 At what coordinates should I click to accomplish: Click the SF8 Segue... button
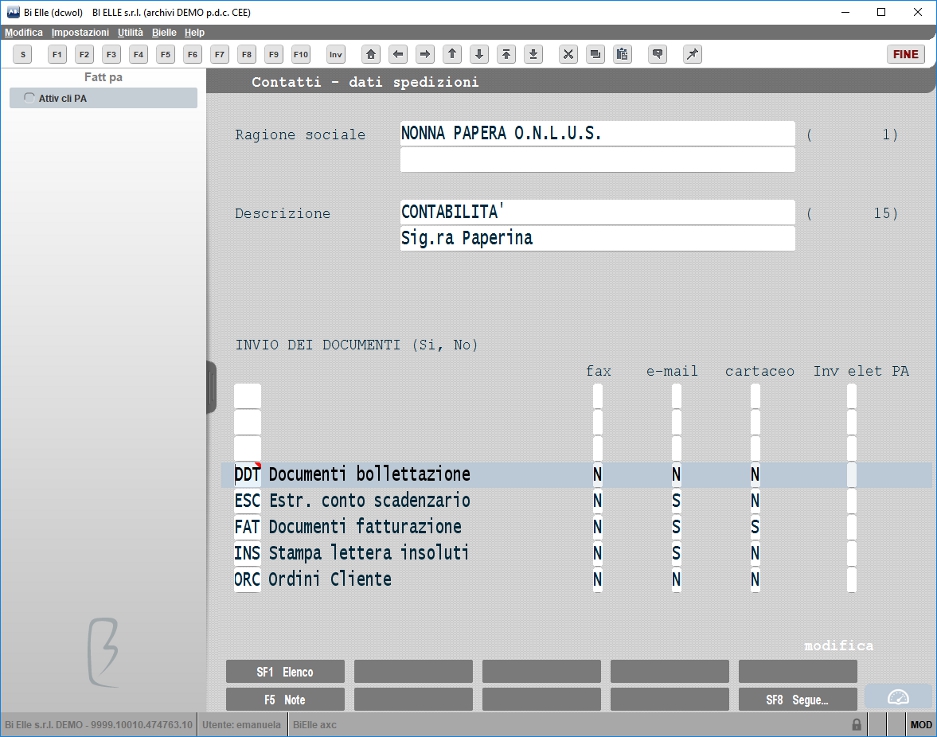click(798, 699)
